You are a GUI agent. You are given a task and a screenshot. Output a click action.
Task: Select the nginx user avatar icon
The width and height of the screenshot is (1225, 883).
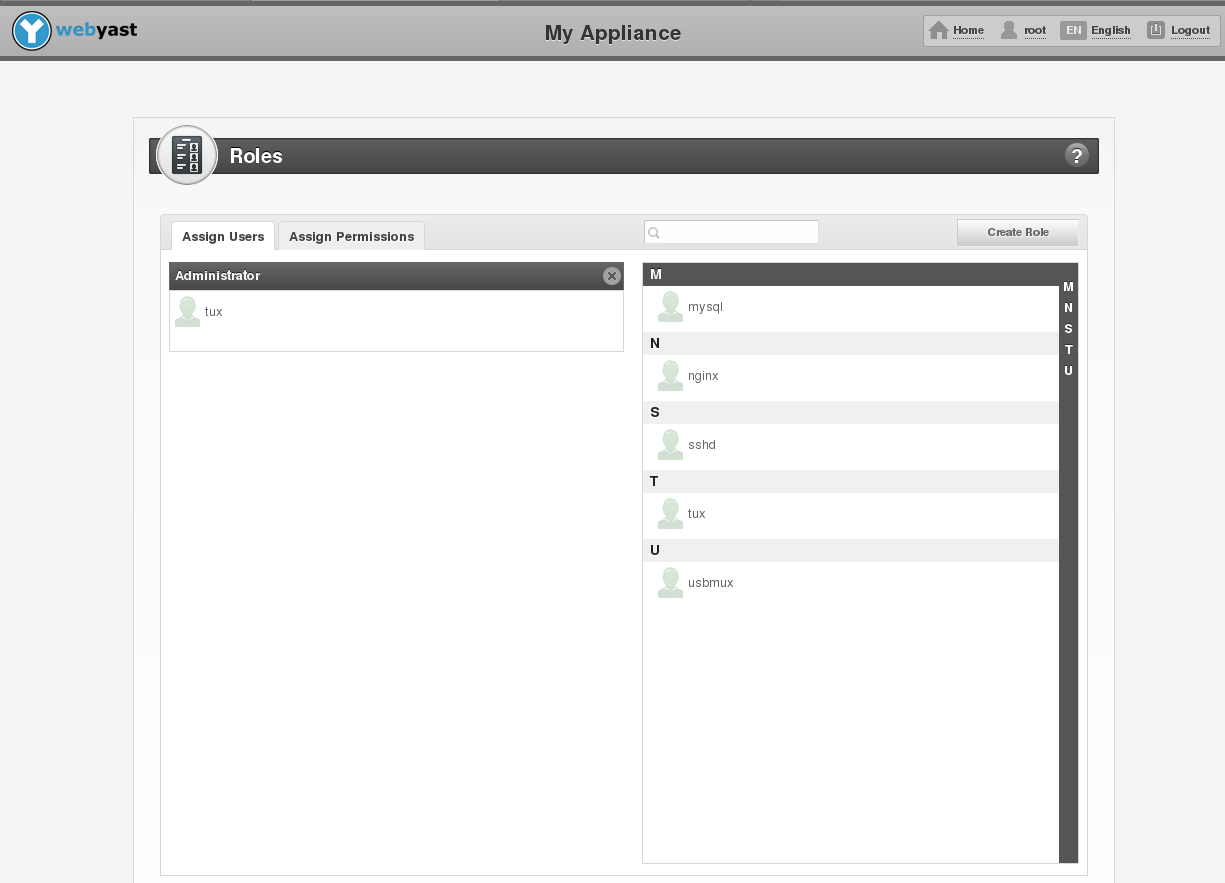670,376
